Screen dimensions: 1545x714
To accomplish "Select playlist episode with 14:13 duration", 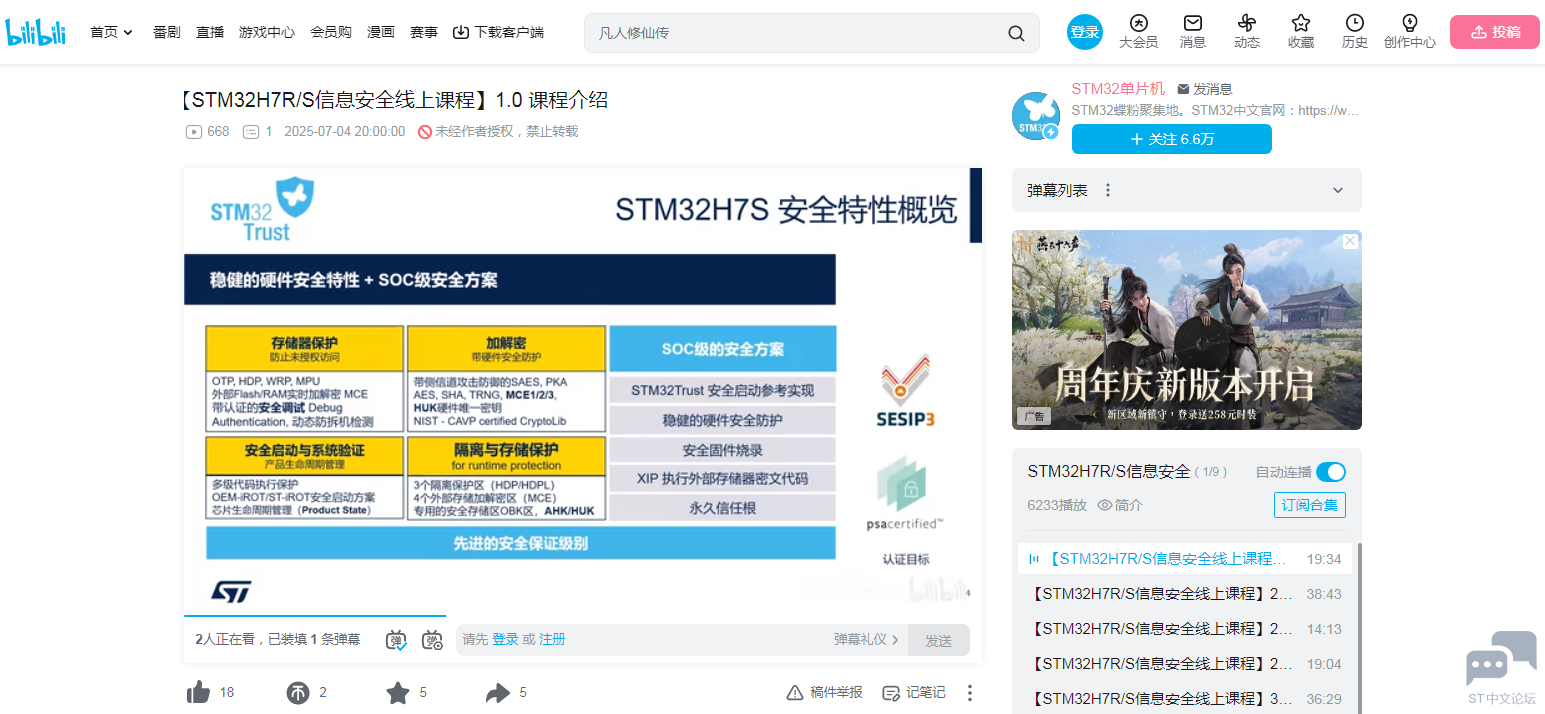I will [x=1184, y=629].
